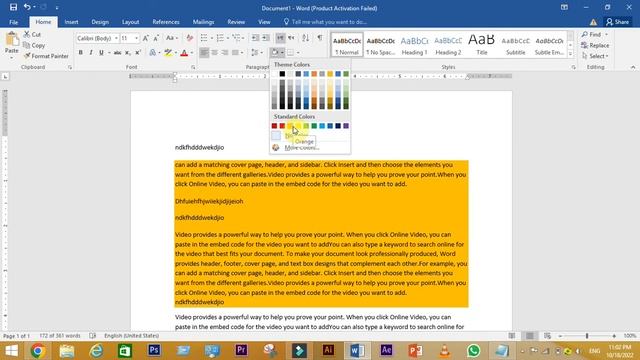Pick the Orange standard color swatch
The width and height of the screenshot is (640, 360).
click(290, 126)
